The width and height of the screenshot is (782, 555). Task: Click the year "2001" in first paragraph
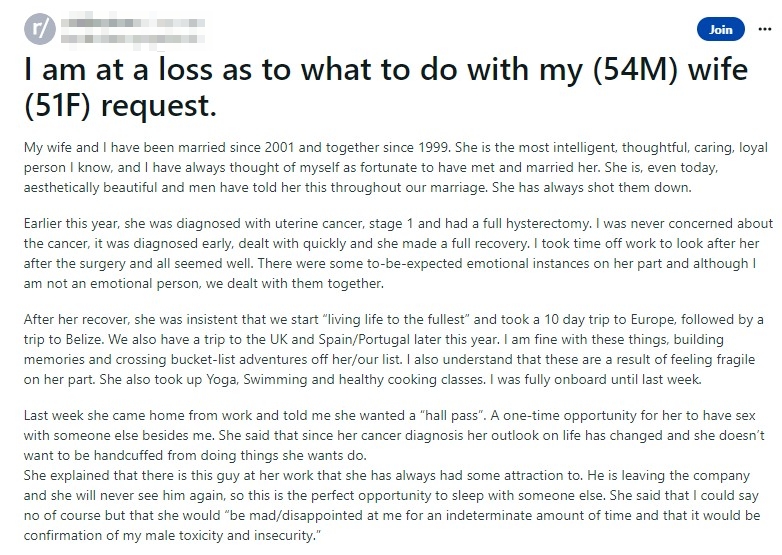280,148
